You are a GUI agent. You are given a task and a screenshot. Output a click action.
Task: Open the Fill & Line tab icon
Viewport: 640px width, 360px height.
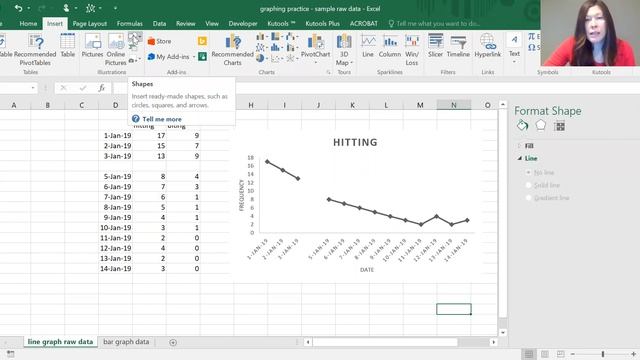[x=522, y=126]
